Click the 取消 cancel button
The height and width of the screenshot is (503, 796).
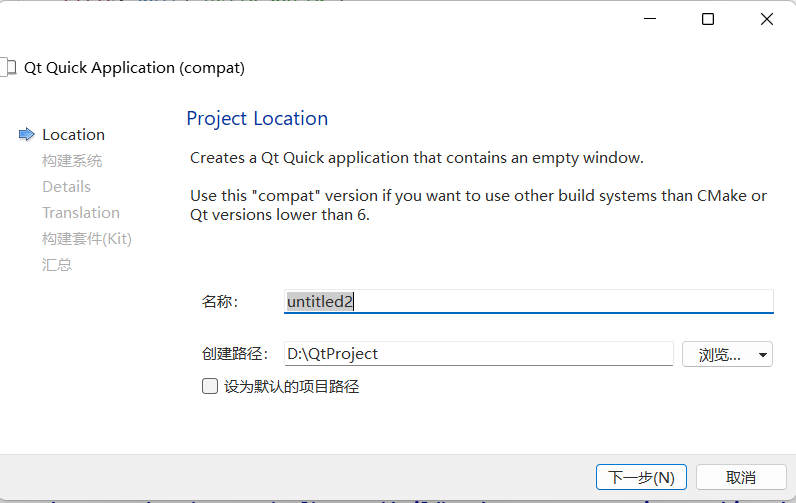tap(741, 477)
